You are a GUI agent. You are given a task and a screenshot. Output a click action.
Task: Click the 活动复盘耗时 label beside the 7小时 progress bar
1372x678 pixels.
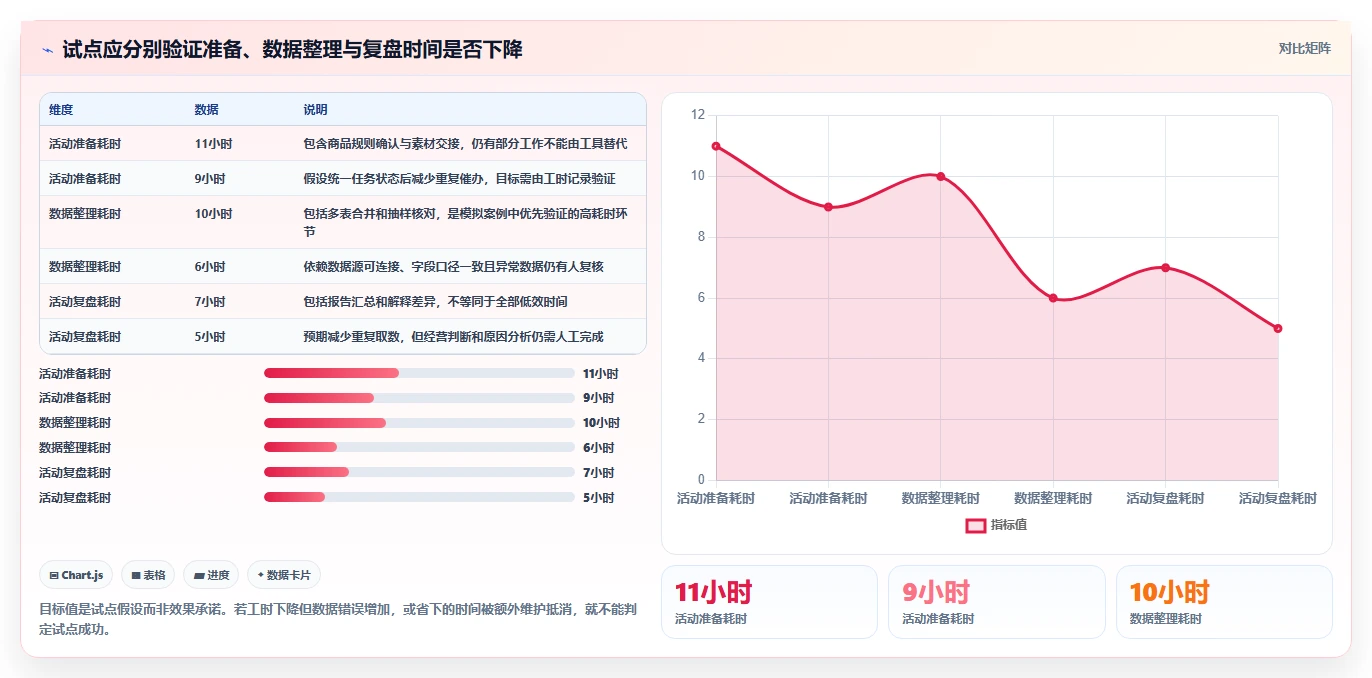[x=75, y=473]
